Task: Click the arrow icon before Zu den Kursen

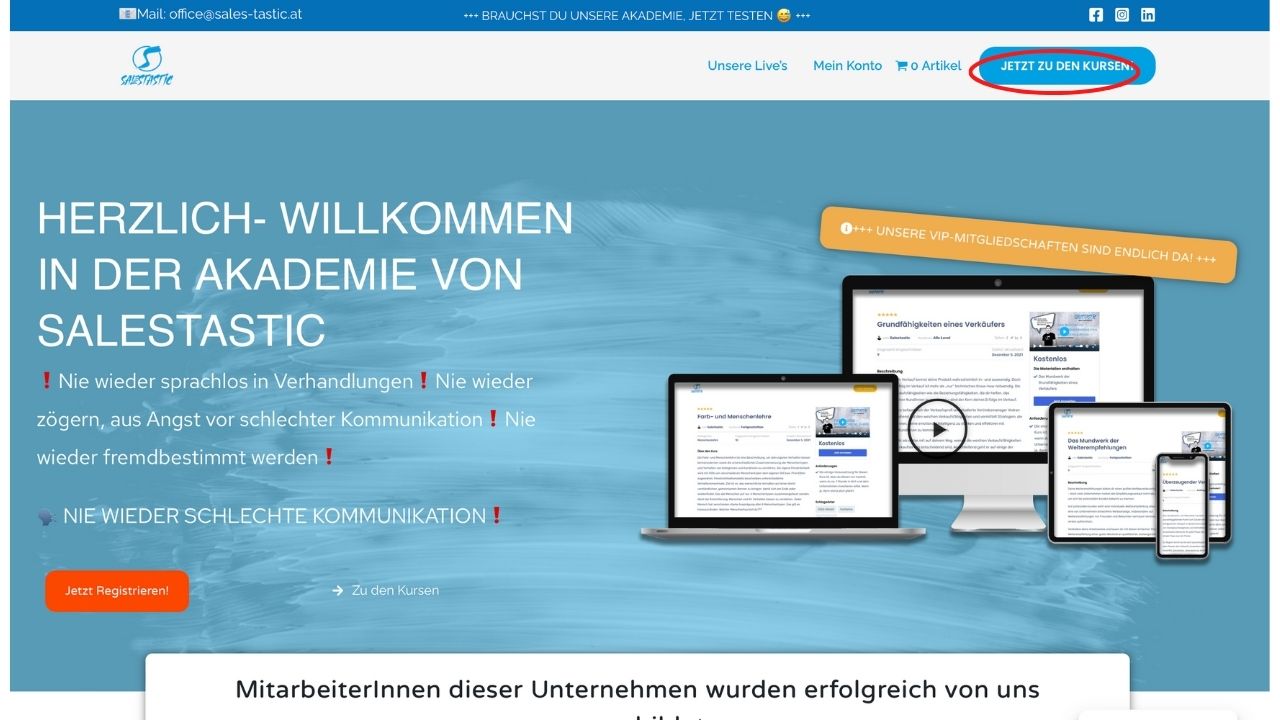Action: [x=338, y=591]
